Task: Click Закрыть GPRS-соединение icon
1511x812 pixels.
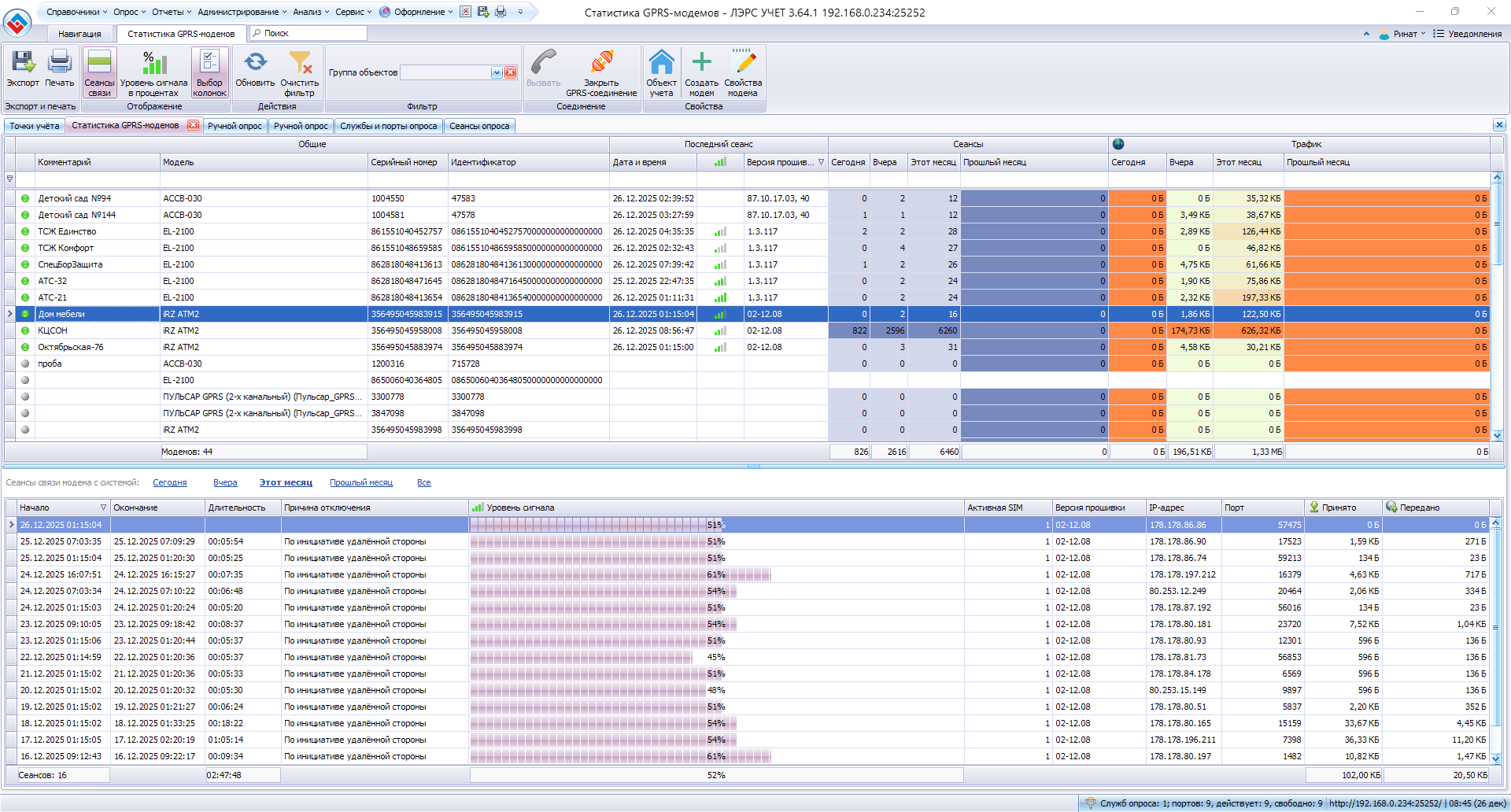Action: click(601, 63)
